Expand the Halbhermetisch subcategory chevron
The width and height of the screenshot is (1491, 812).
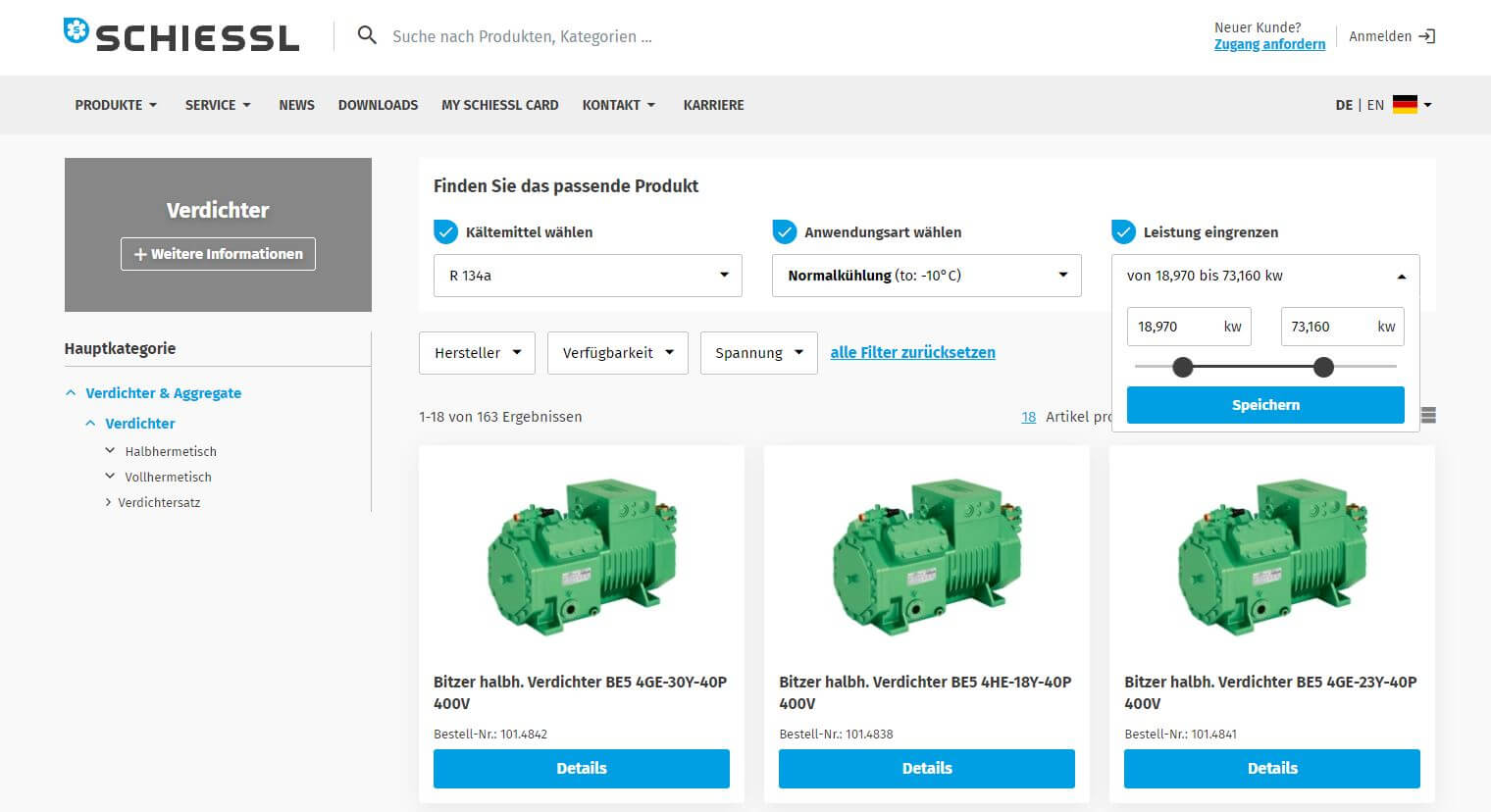point(110,451)
